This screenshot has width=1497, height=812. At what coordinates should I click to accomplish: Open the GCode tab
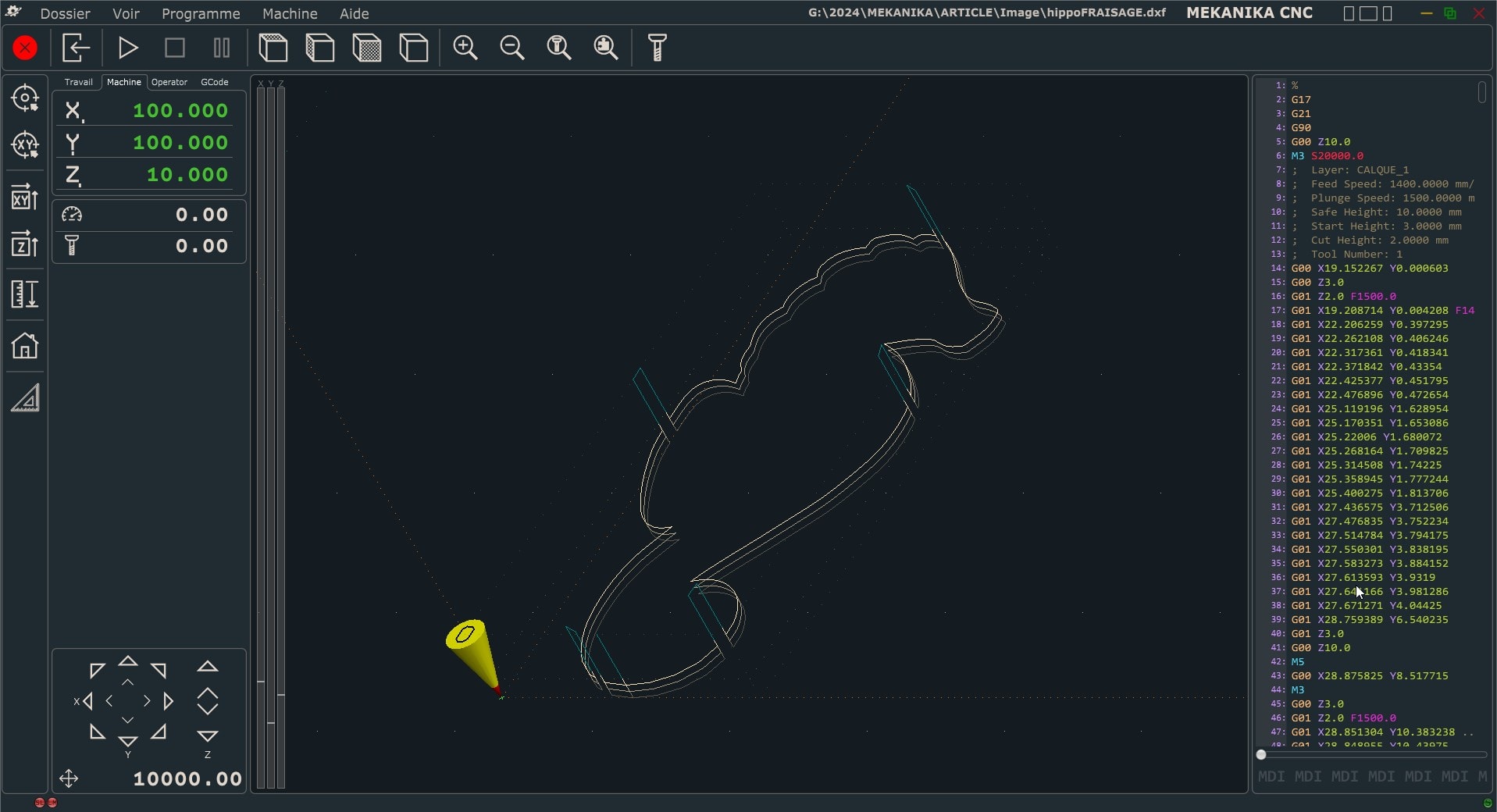pos(214,82)
